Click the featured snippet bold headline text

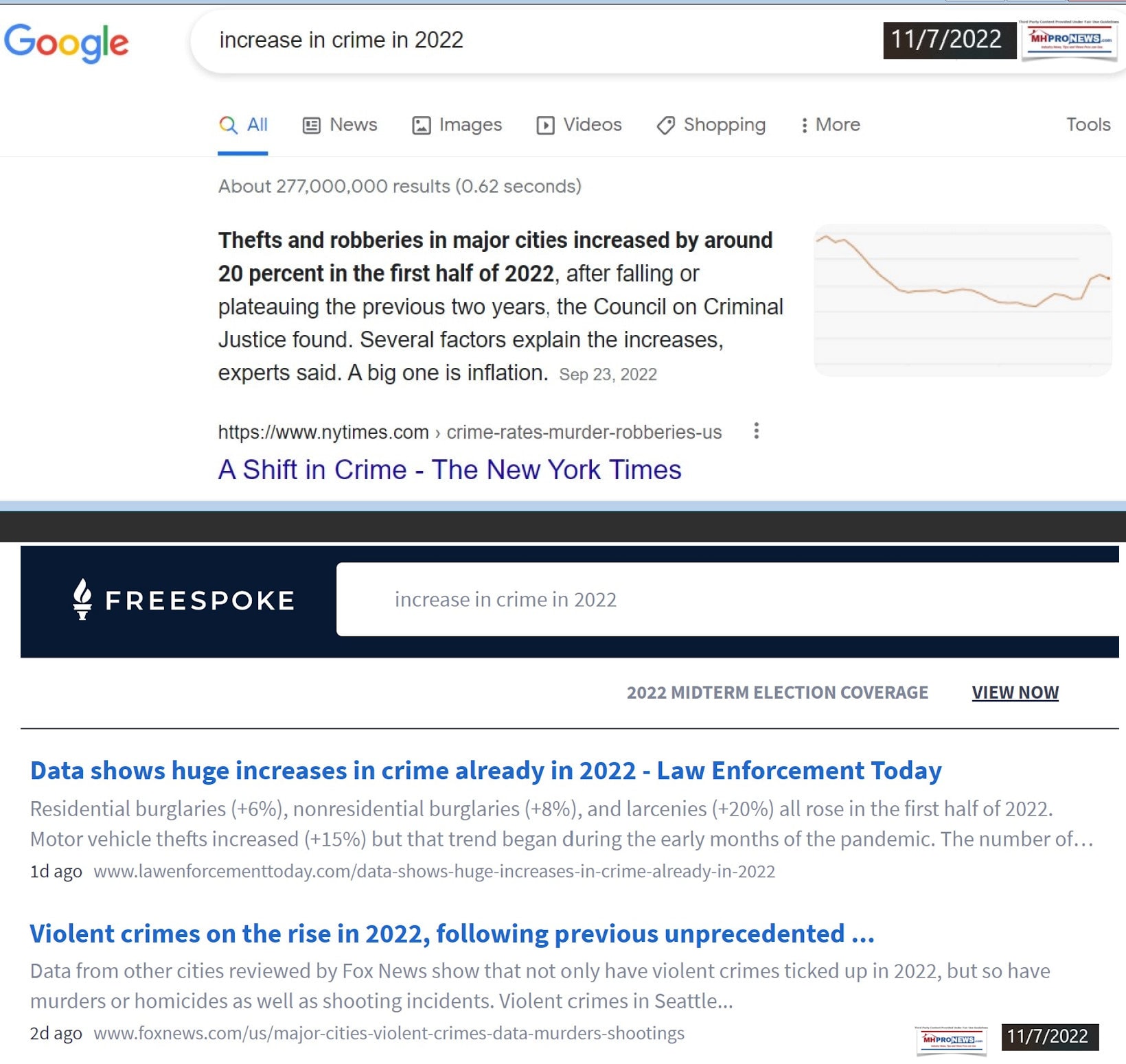pos(495,257)
